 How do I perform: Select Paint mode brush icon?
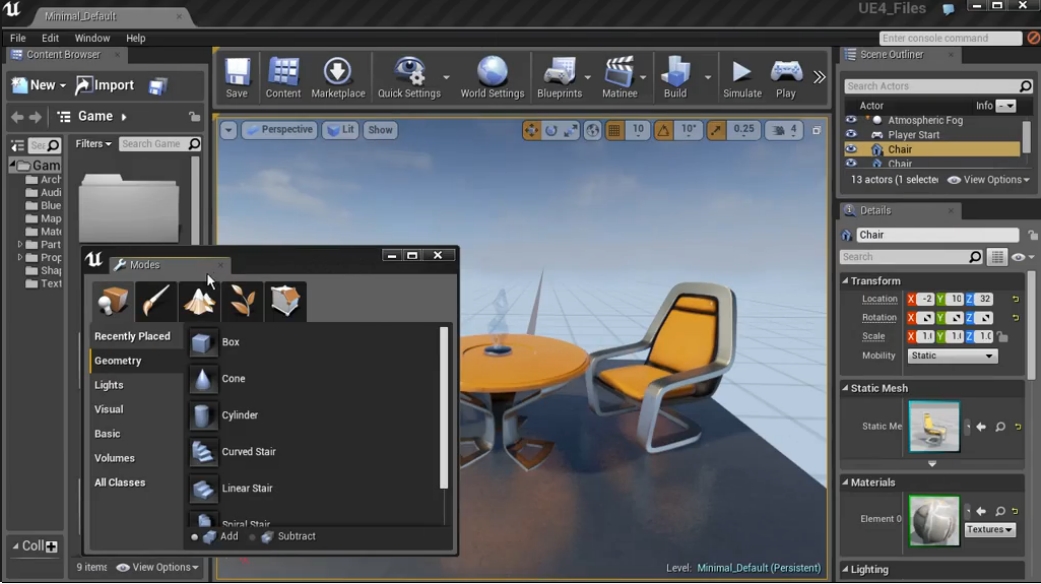[155, 301]
